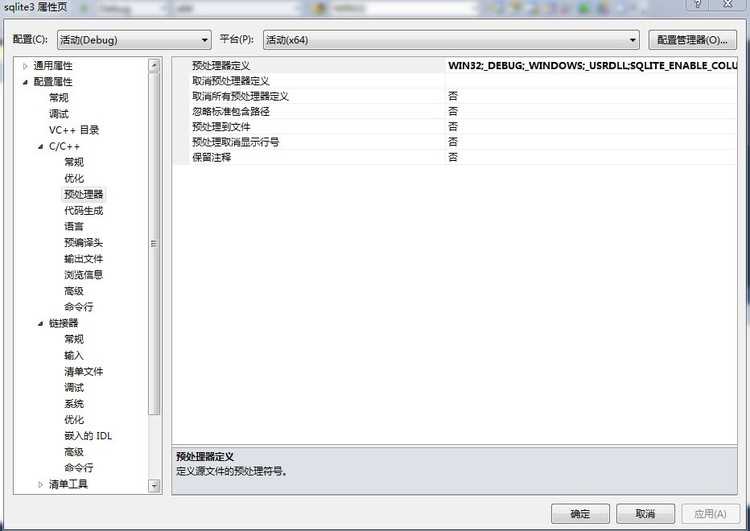This screenshot has width=750, height=531.
Task: Select 清单文件 tree item
Action: coord(84,371)
